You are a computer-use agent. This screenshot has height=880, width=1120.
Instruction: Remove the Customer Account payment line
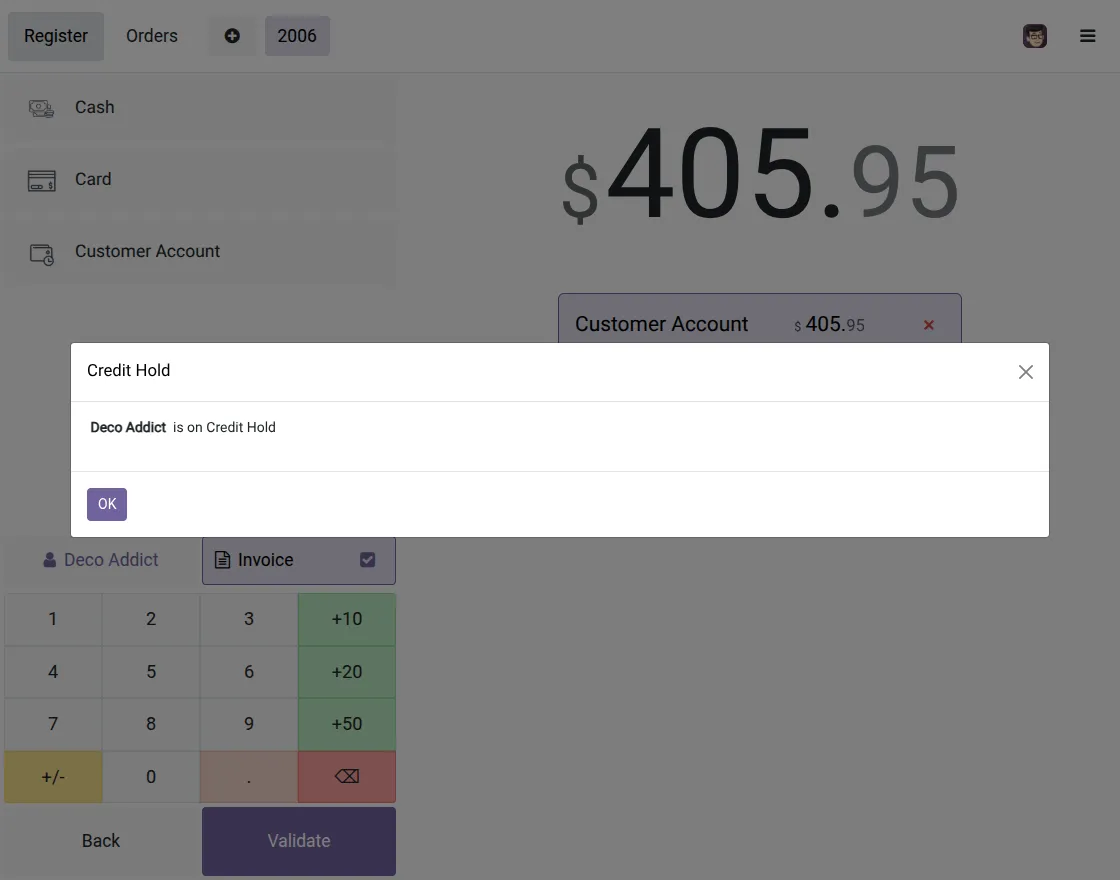click(929, 325)
